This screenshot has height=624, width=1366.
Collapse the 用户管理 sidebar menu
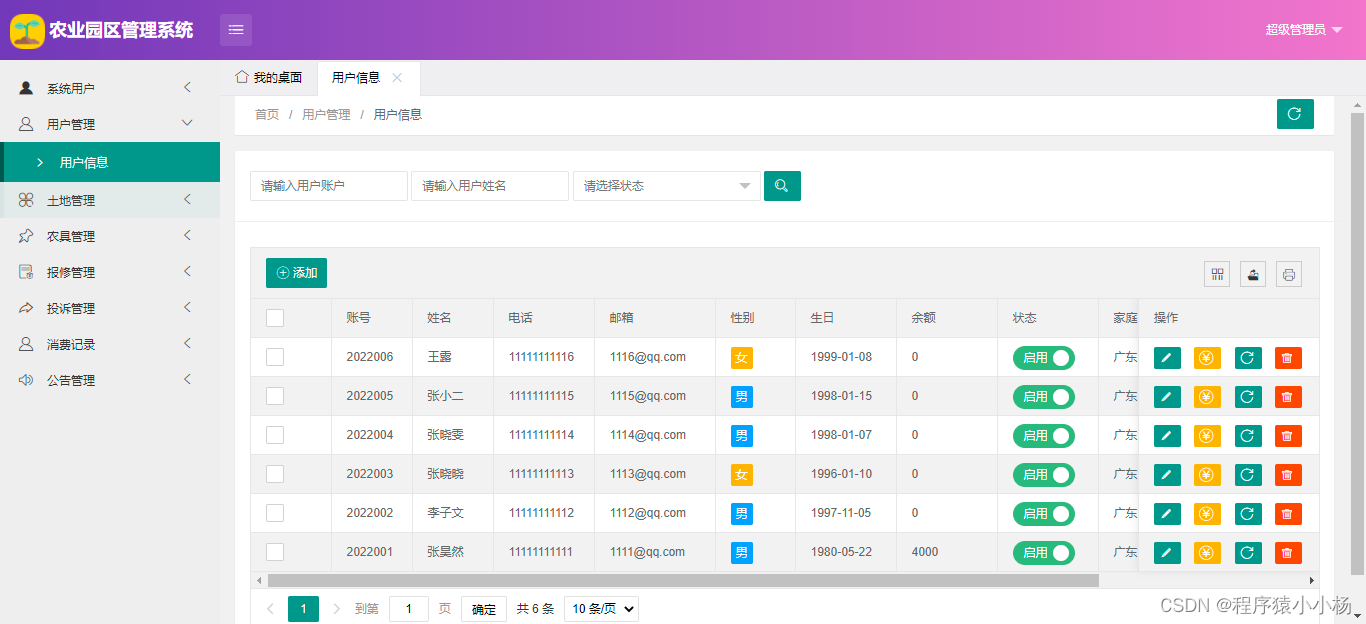110,124
